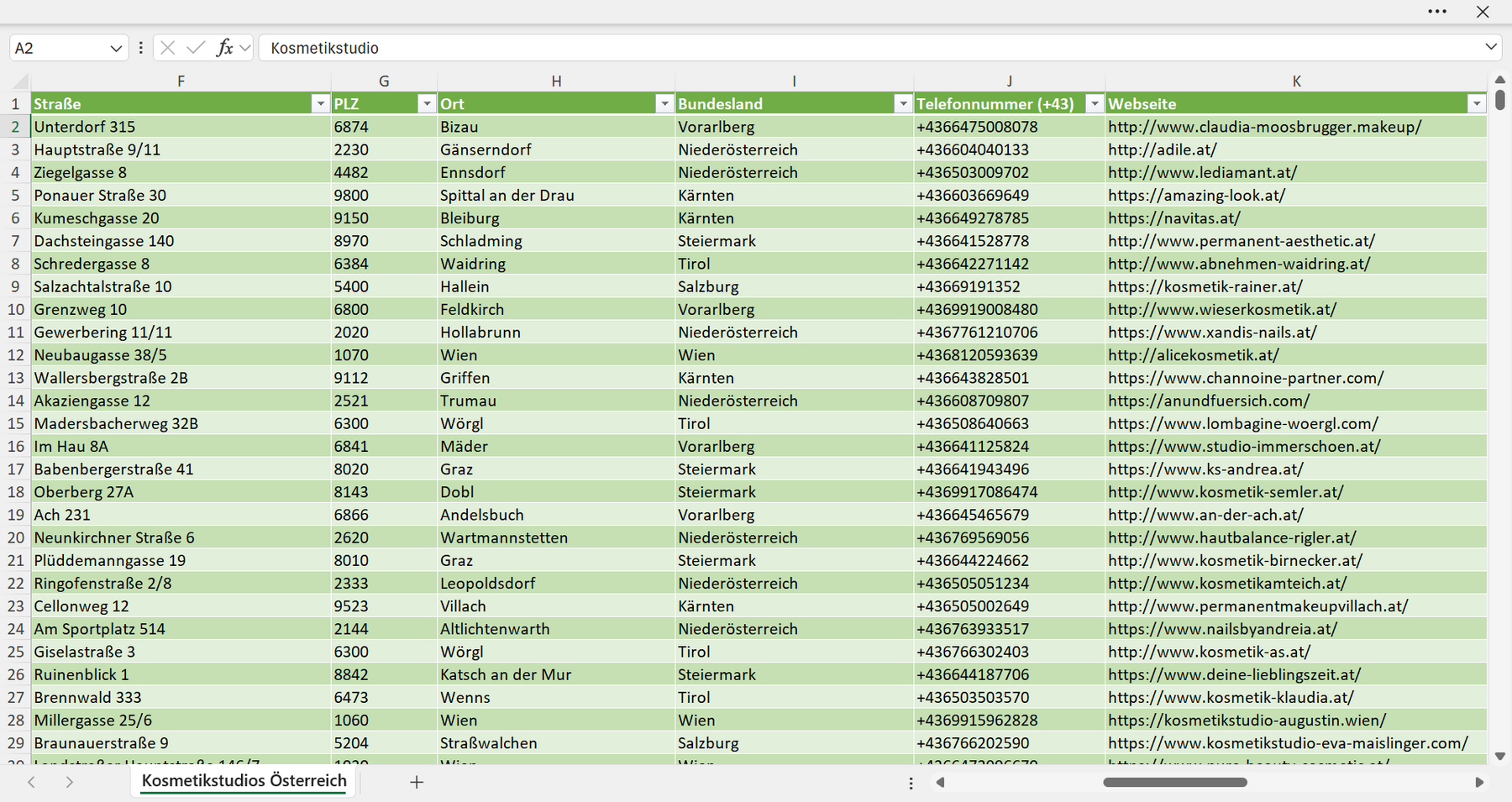Expand the Name Box dropdown arrow
Screen dimensions: 1512x802
coord(116,48)
